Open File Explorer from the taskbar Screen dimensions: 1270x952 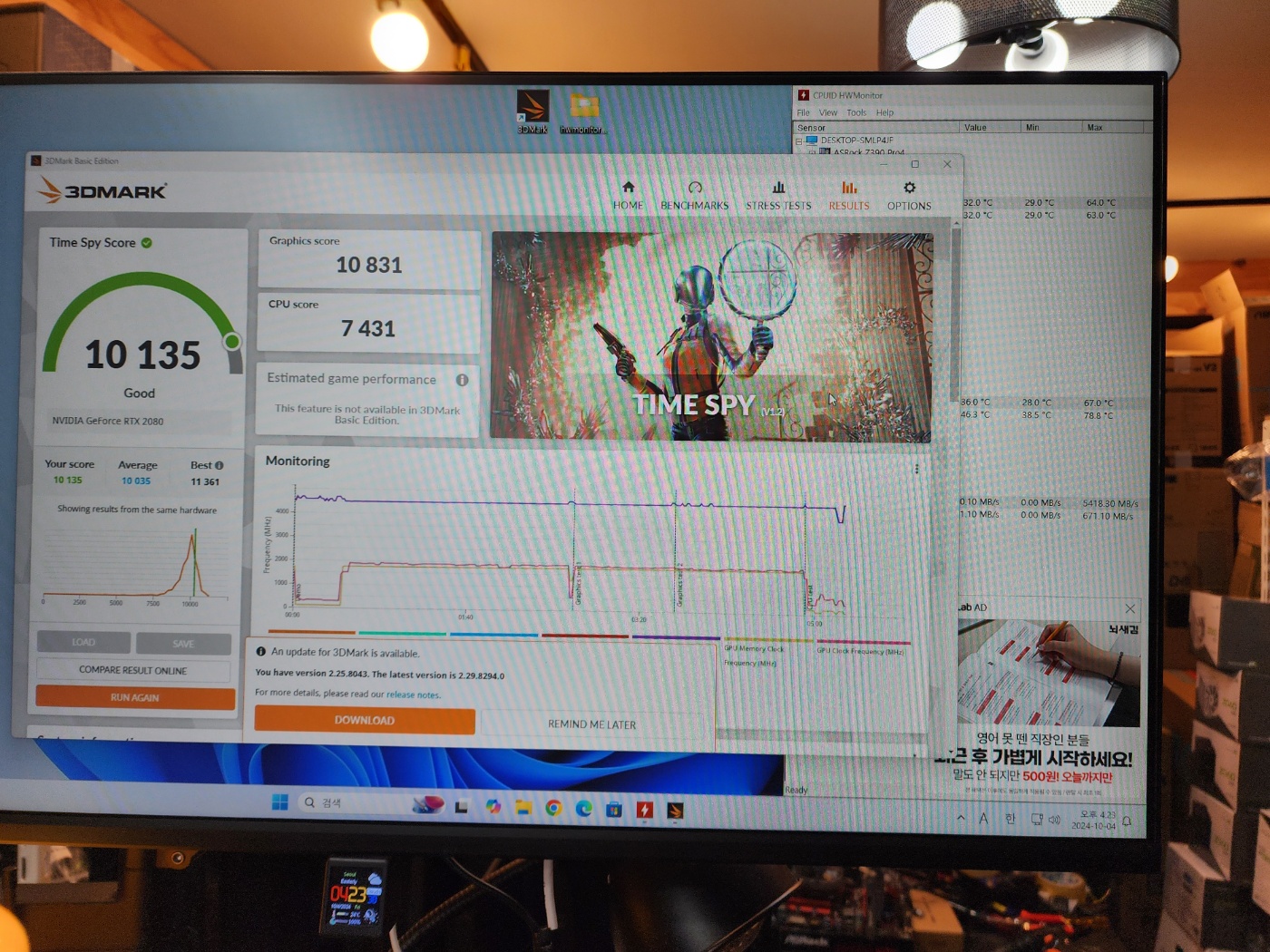pos(523,807)
